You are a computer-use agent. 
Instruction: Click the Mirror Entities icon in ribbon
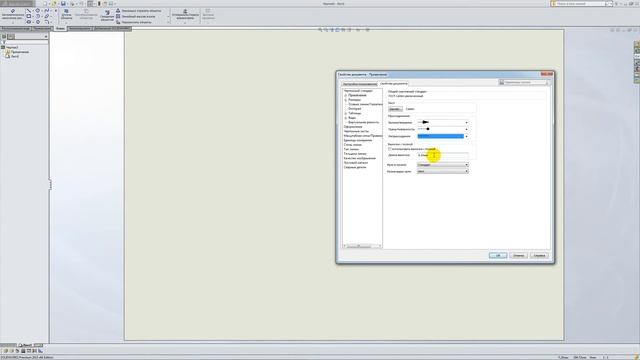click(118, 11)
